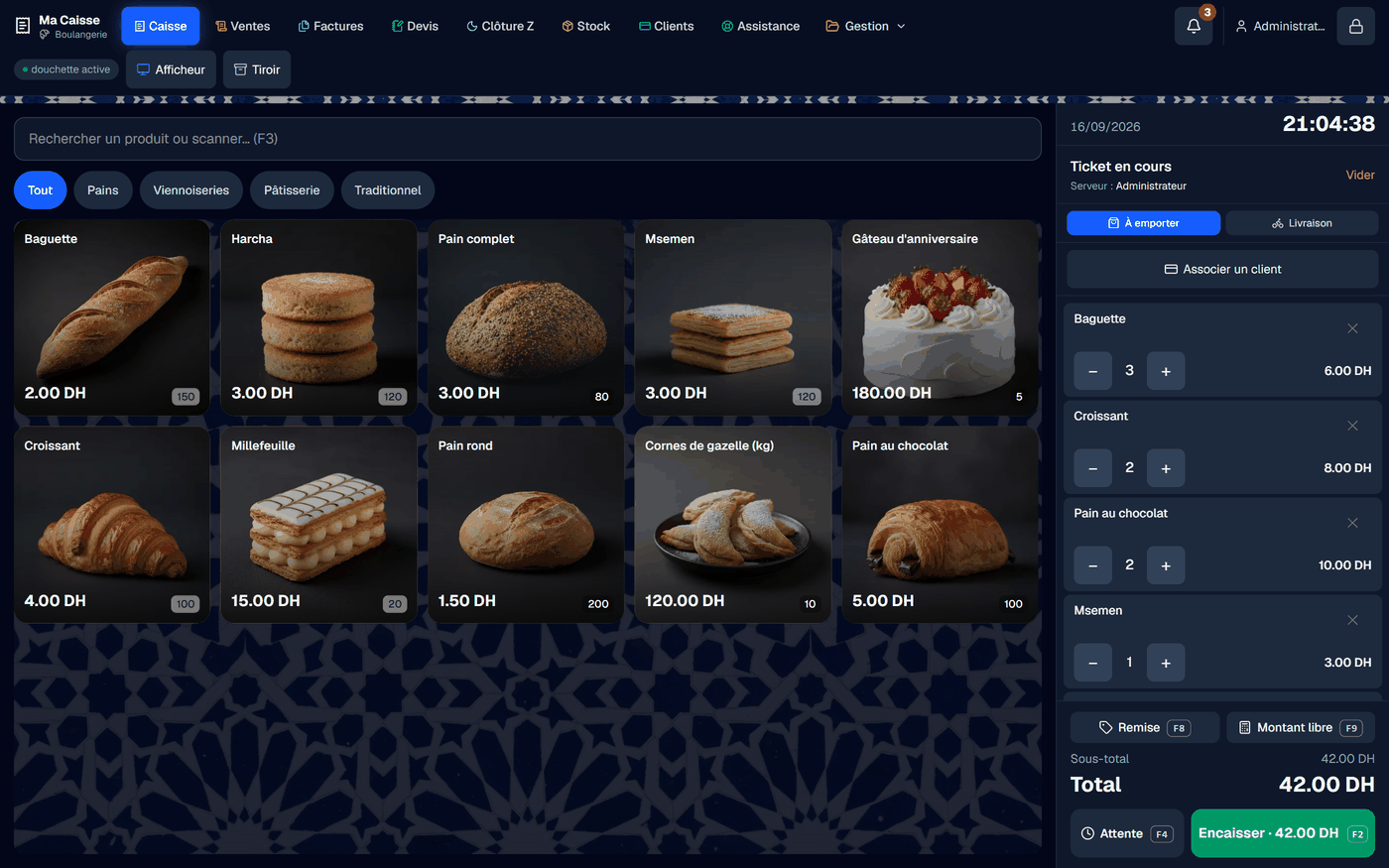The height and width of the screenshot is (868, 1389).
Task: Open the notifications bell
Action: click(1194, 26)
